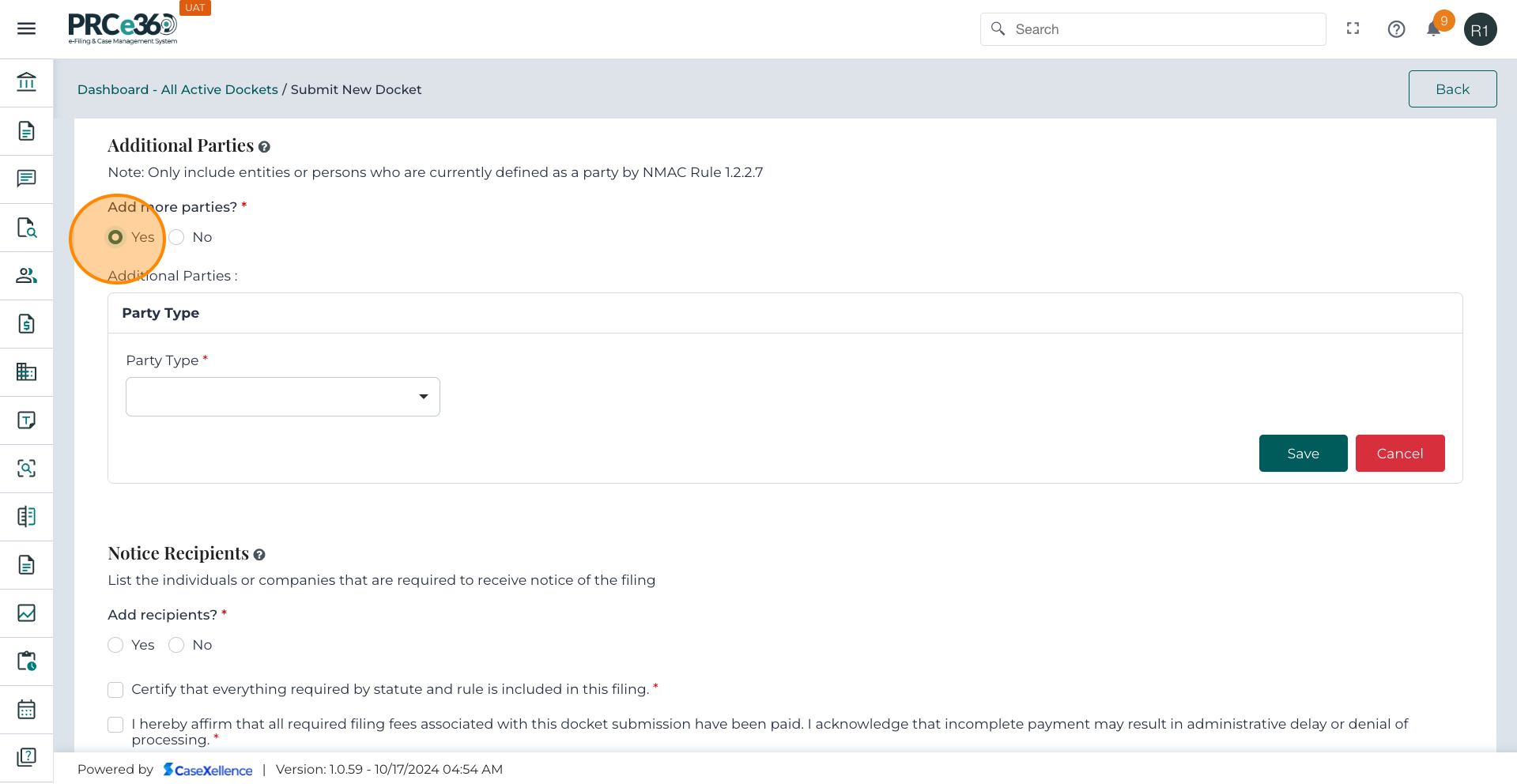Image resolution: width=1517 pixels, height=784 pixels.
Task: Click the notifications bell icon
Action: pos(1433,30)
